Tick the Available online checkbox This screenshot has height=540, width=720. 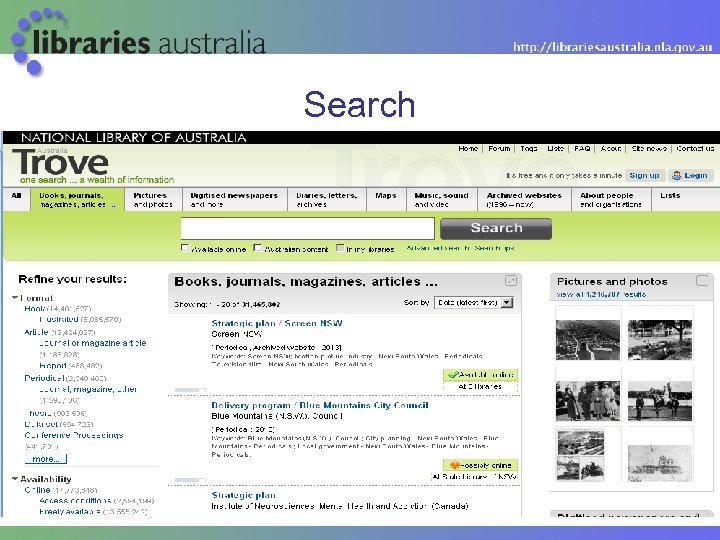185,248
